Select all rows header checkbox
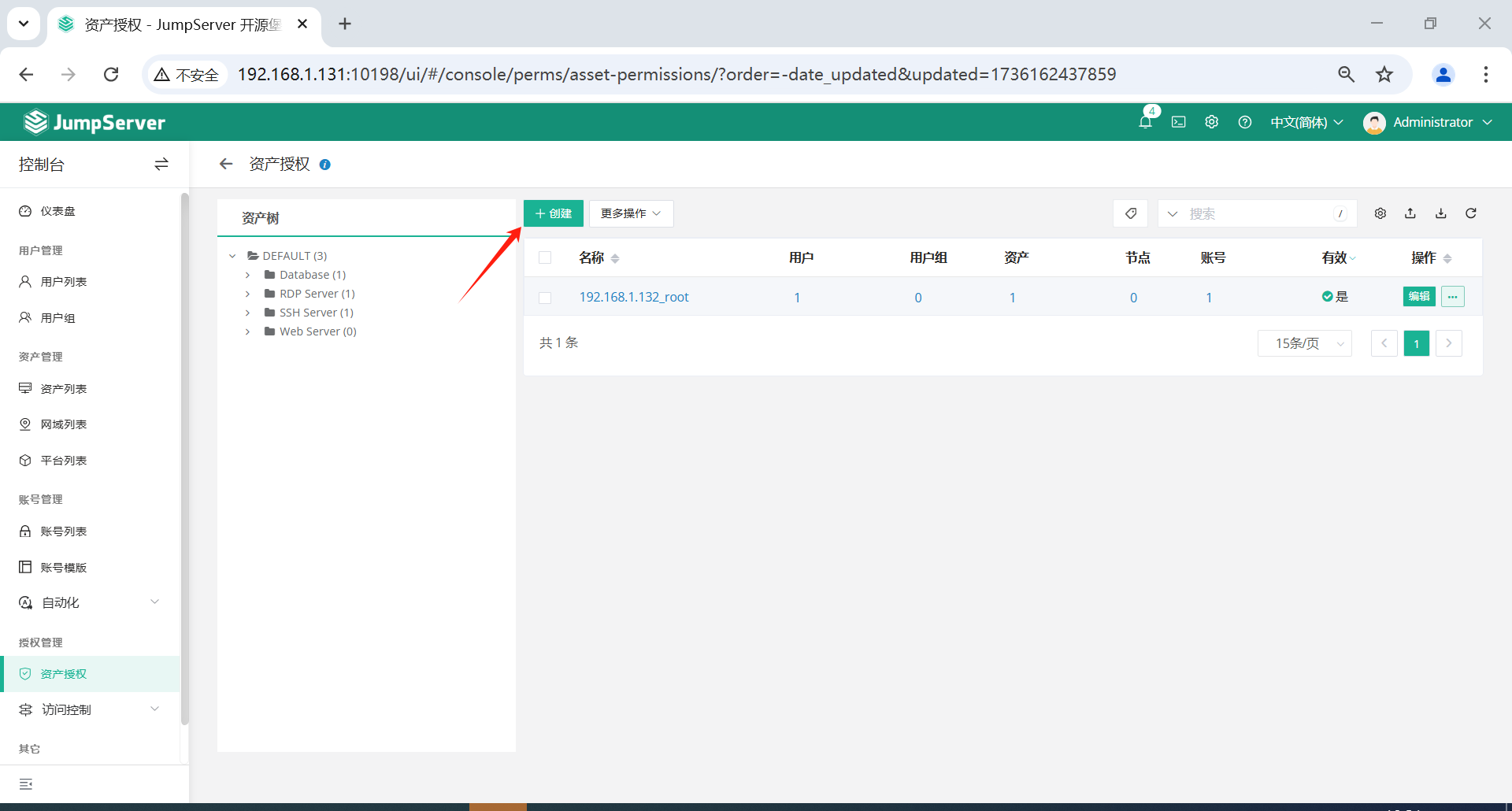 [545, 257]
